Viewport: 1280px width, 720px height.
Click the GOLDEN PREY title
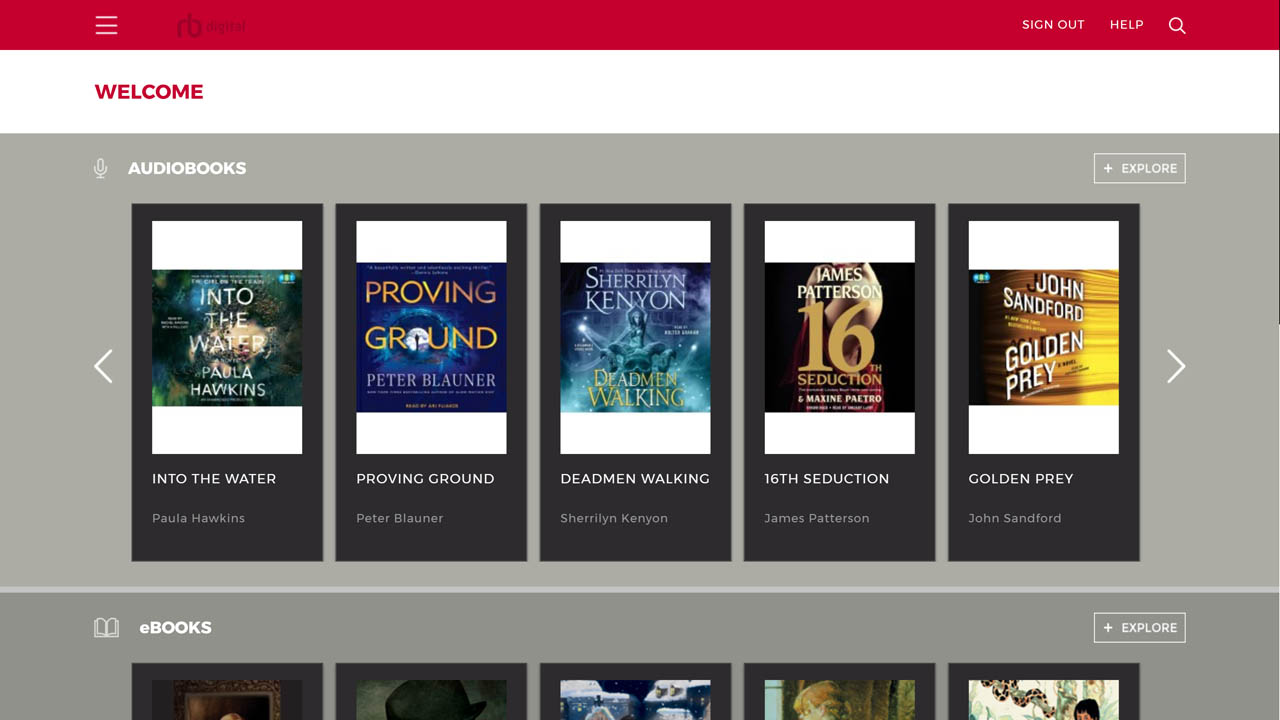[1021, 479]
